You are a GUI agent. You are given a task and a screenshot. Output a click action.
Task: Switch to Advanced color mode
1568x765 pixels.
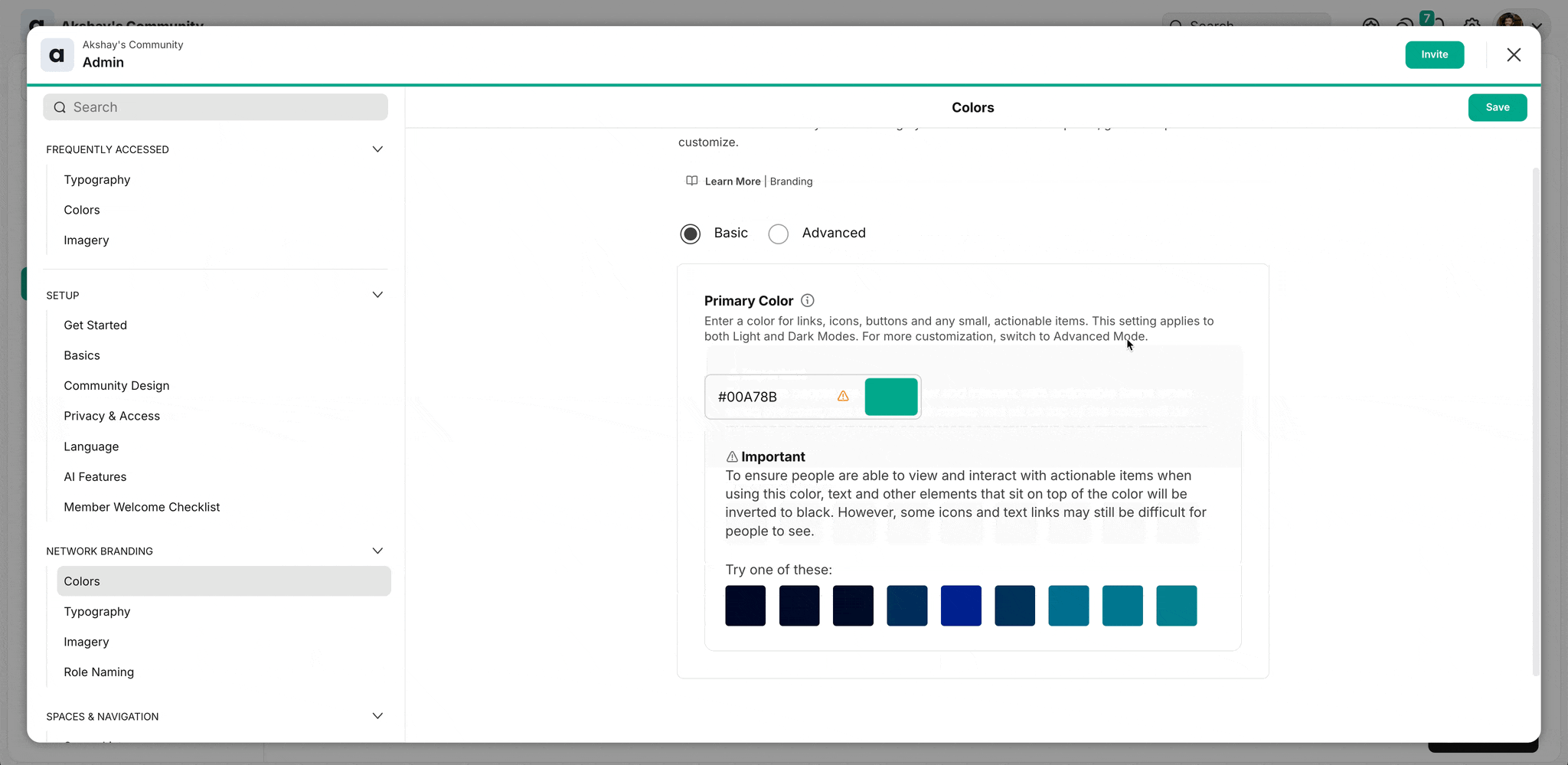778,234
